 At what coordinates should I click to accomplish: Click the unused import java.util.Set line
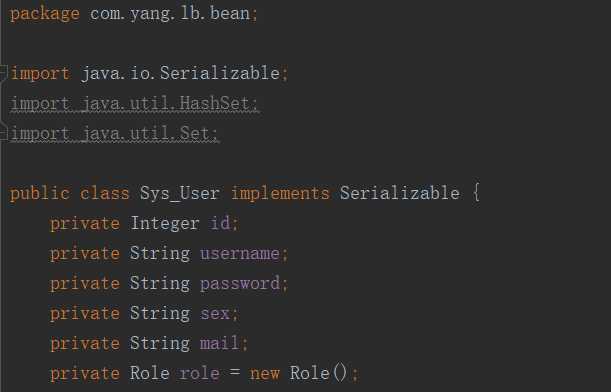(115, 134)
